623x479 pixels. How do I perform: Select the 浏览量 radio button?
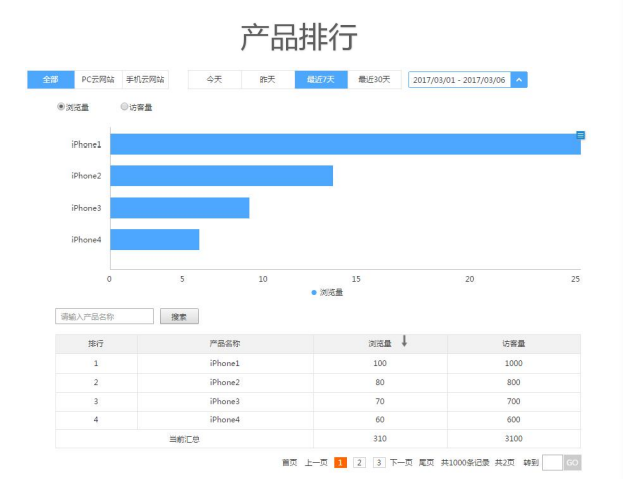(61, 106)
